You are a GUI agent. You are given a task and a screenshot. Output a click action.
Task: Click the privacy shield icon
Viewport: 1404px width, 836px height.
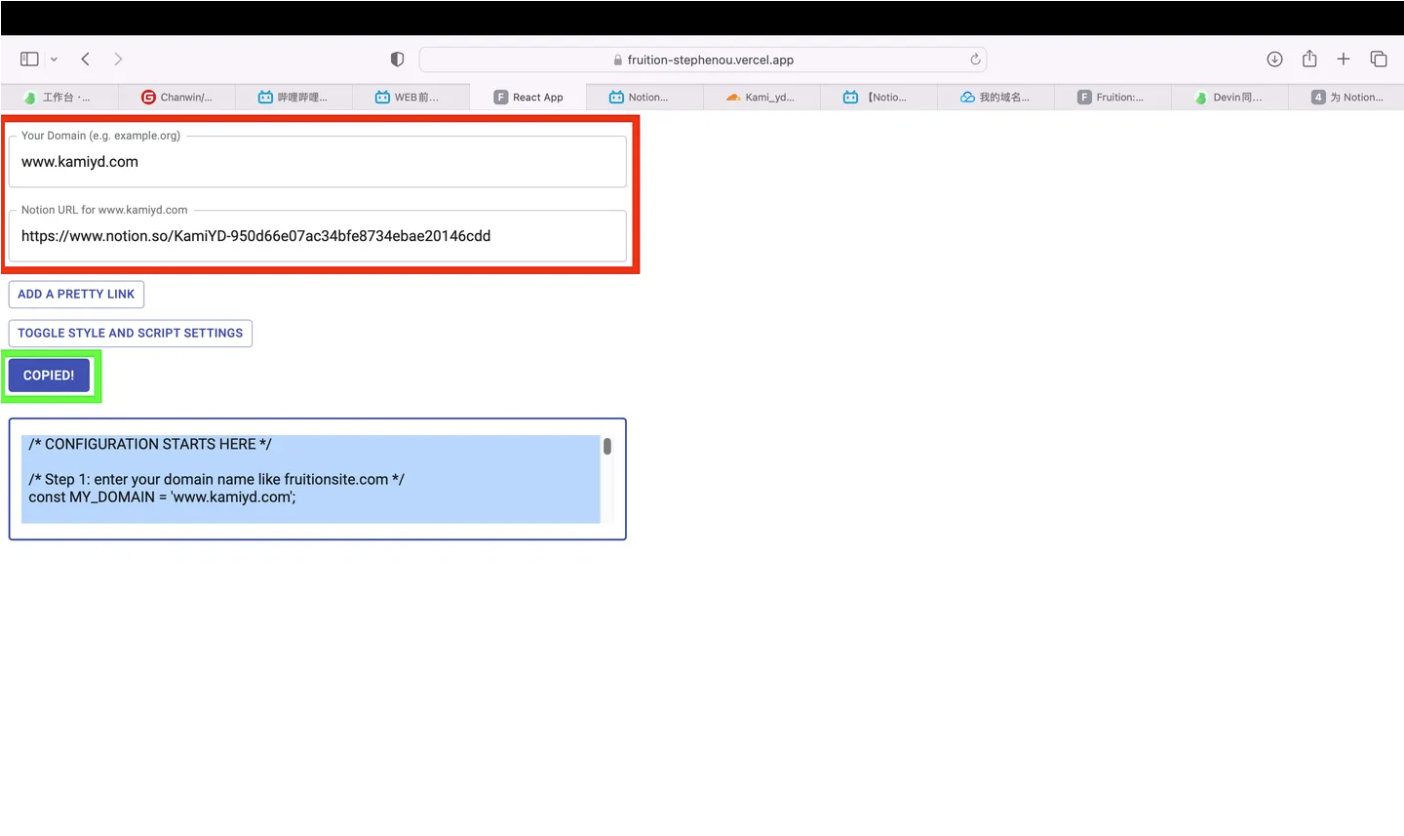pos(397,60)
